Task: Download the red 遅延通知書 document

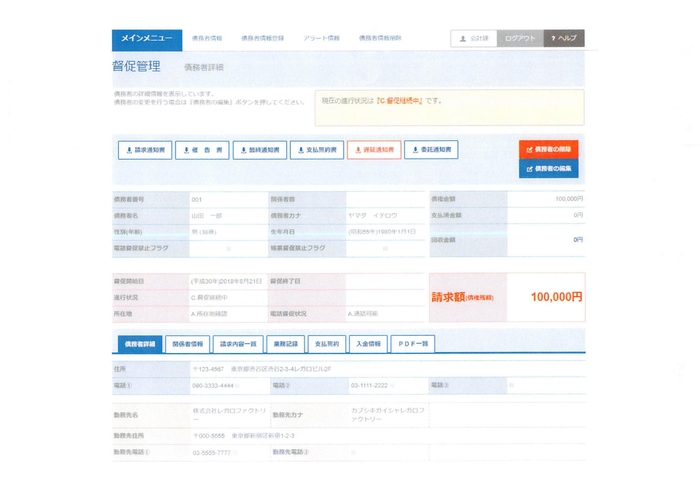Action: click(x=374, y=150)
